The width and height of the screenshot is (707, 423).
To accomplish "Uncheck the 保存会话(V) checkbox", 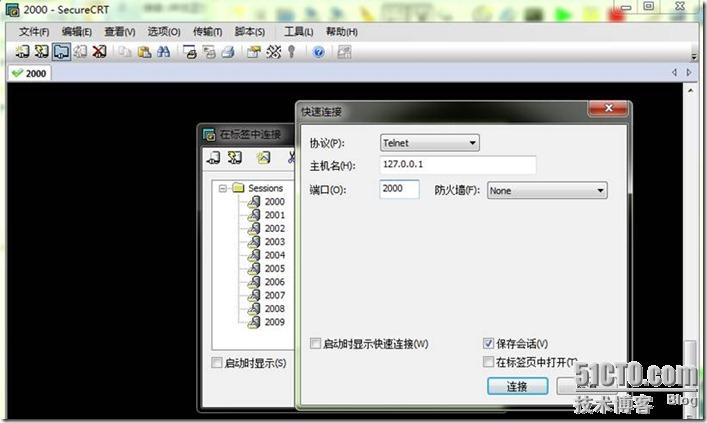I will (488, 343).
